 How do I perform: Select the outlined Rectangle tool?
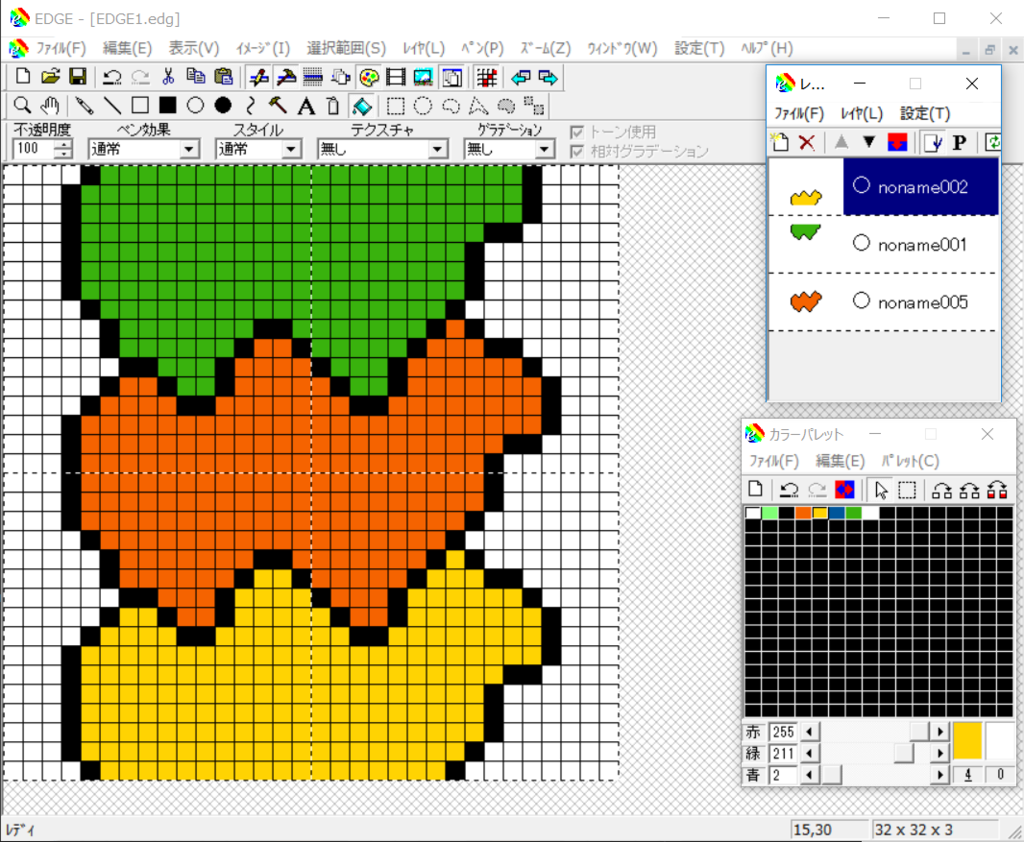[140, 105]
